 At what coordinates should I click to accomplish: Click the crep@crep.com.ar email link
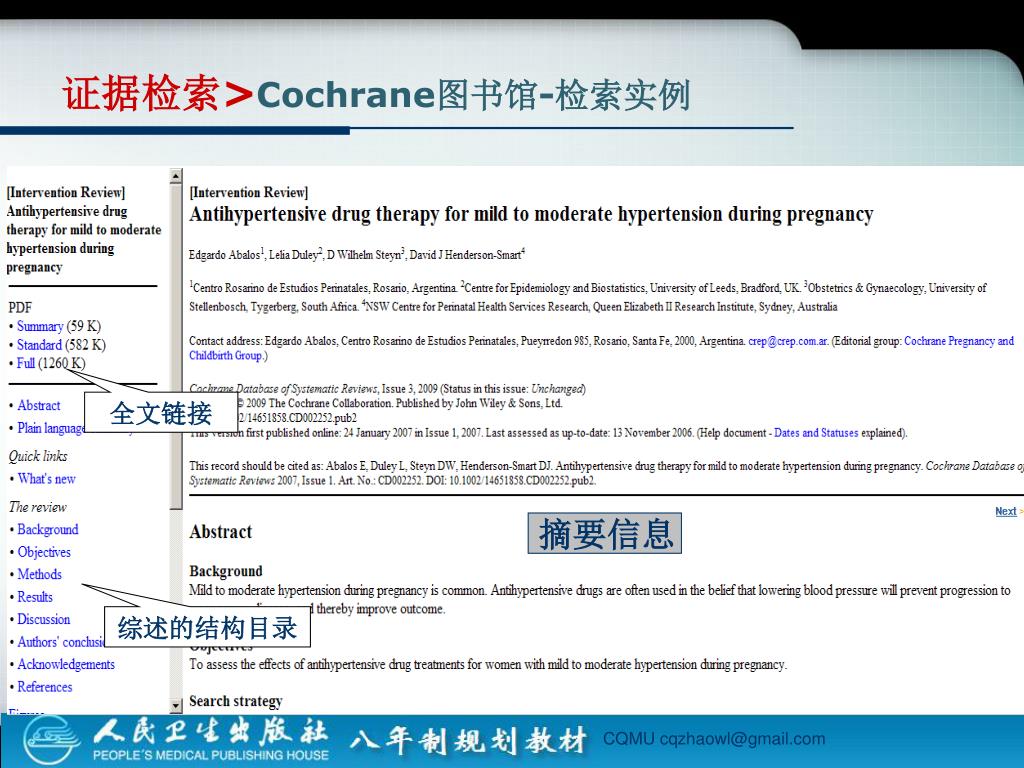(x=788, y=341)
